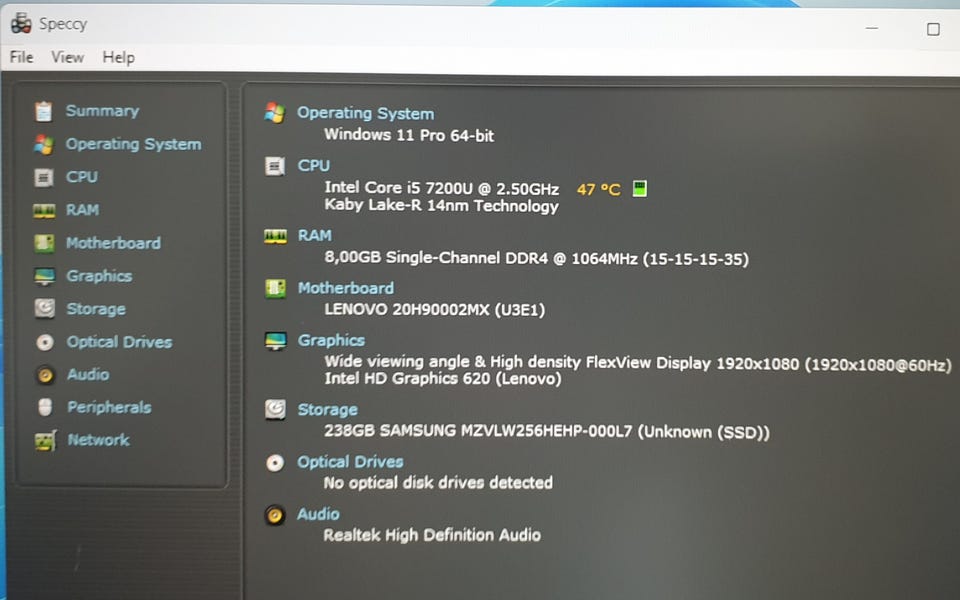Click Intel Core i5 7200U text
Viewport: 960px width, 600px height.
tap(441, 188)
